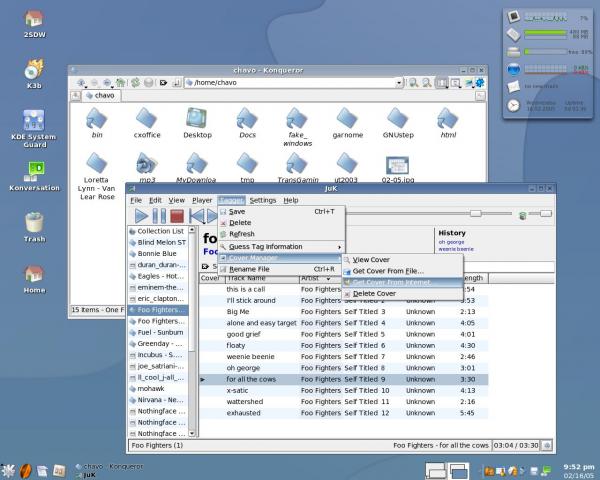The height and width of the screenshot is (480, 600).
Task: Open the K menu on the panel
Action: click(8, 471)
